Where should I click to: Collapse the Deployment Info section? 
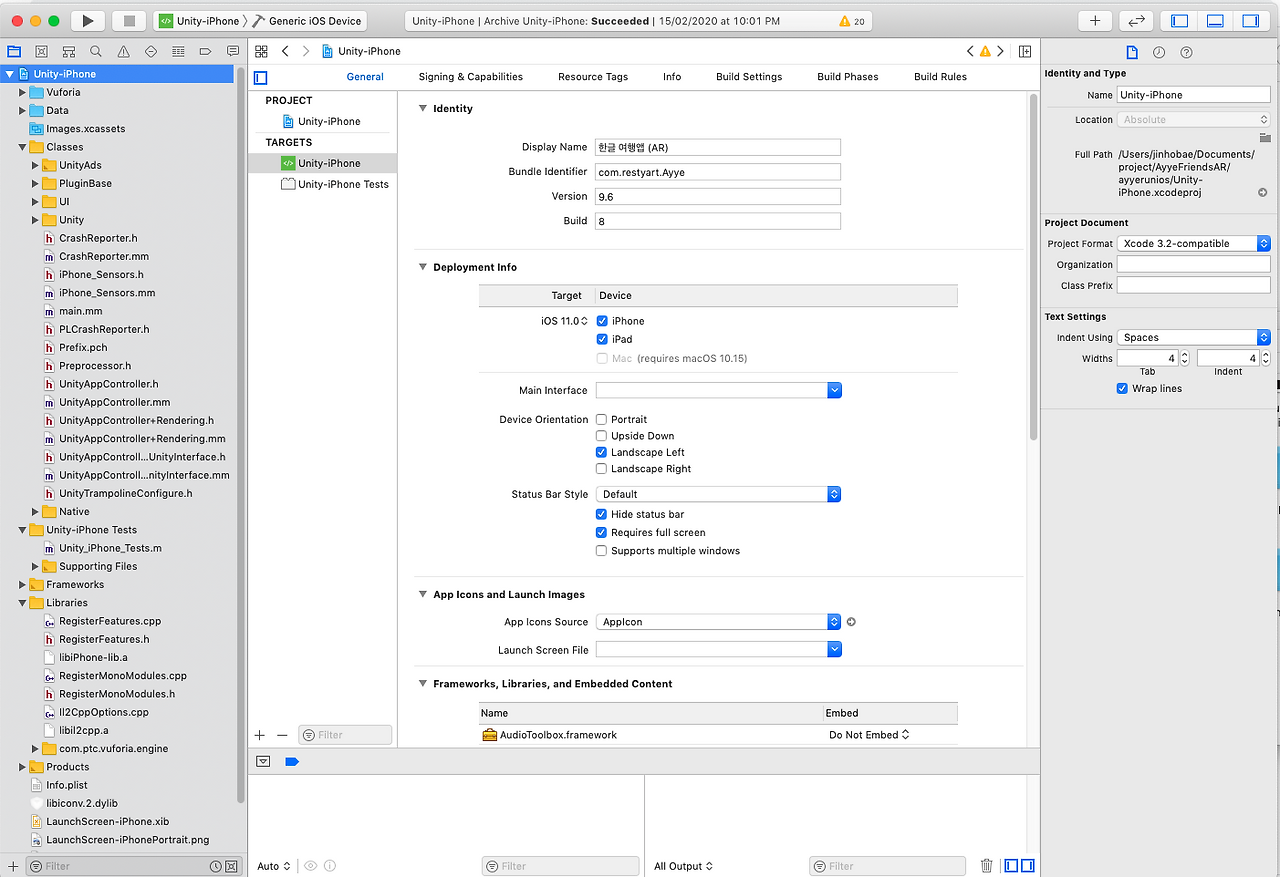(x=423, y=268)
